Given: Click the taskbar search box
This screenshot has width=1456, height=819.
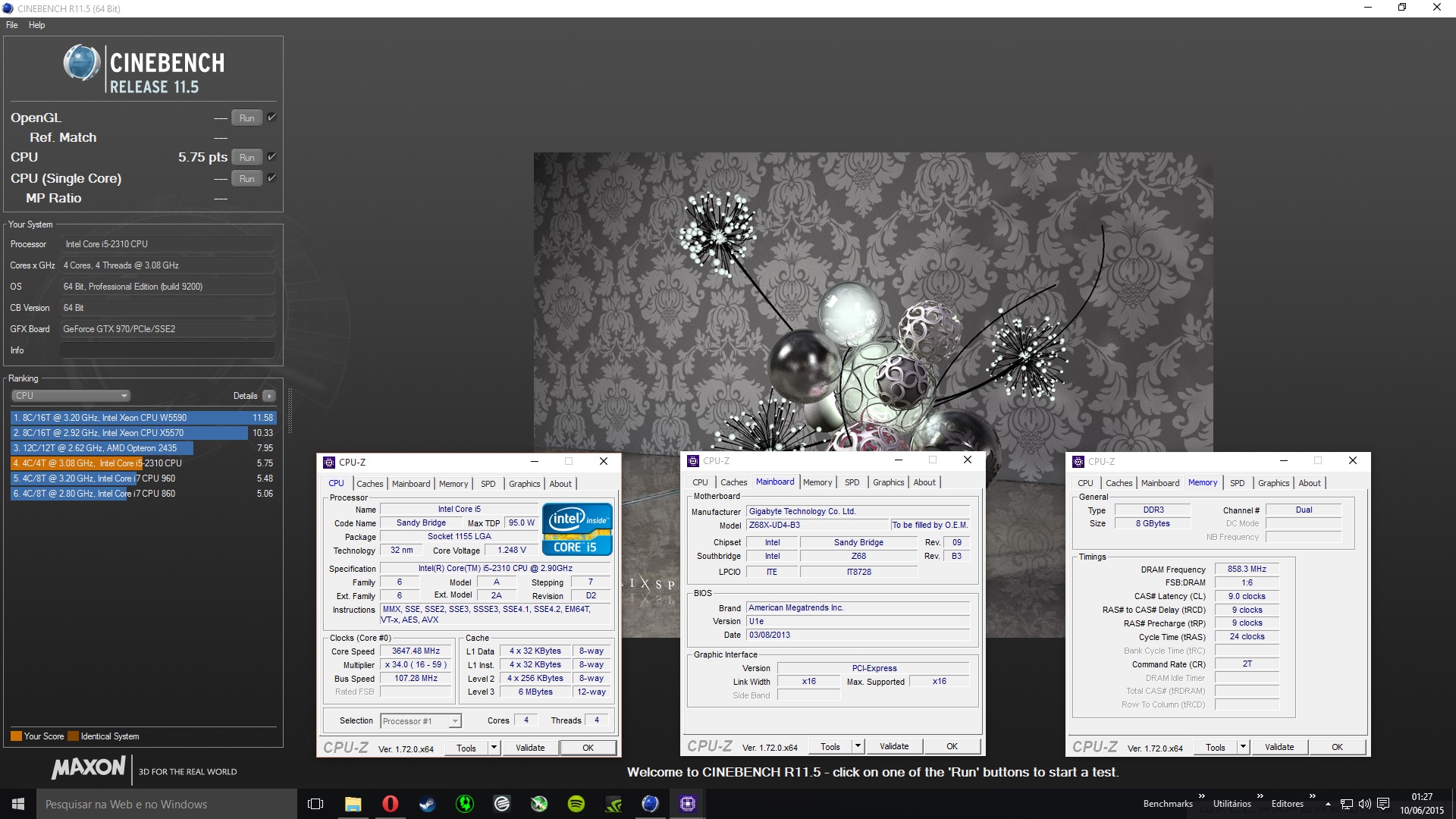Looking at the screenshot, I should click(x=167, y=804).
